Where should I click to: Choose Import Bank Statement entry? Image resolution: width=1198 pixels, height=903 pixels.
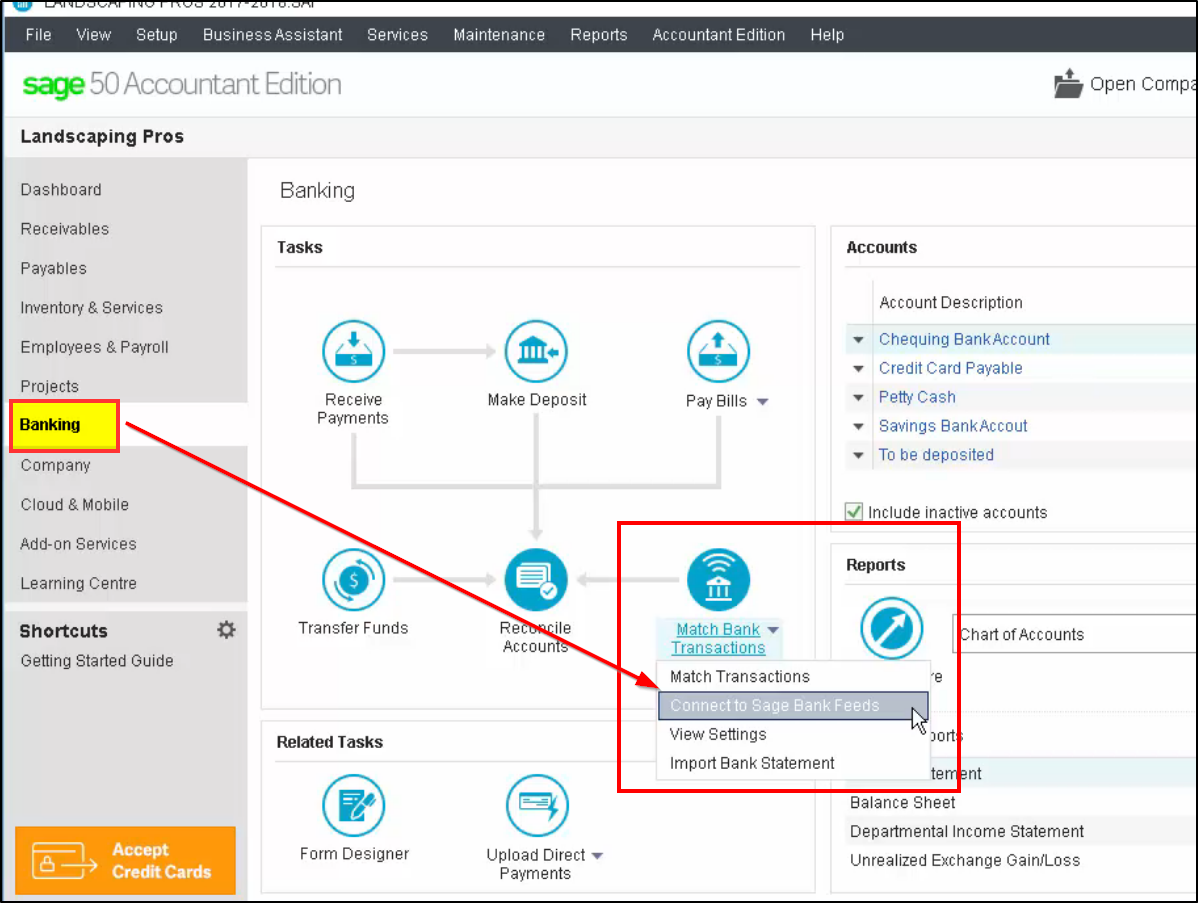pos(793,763)
